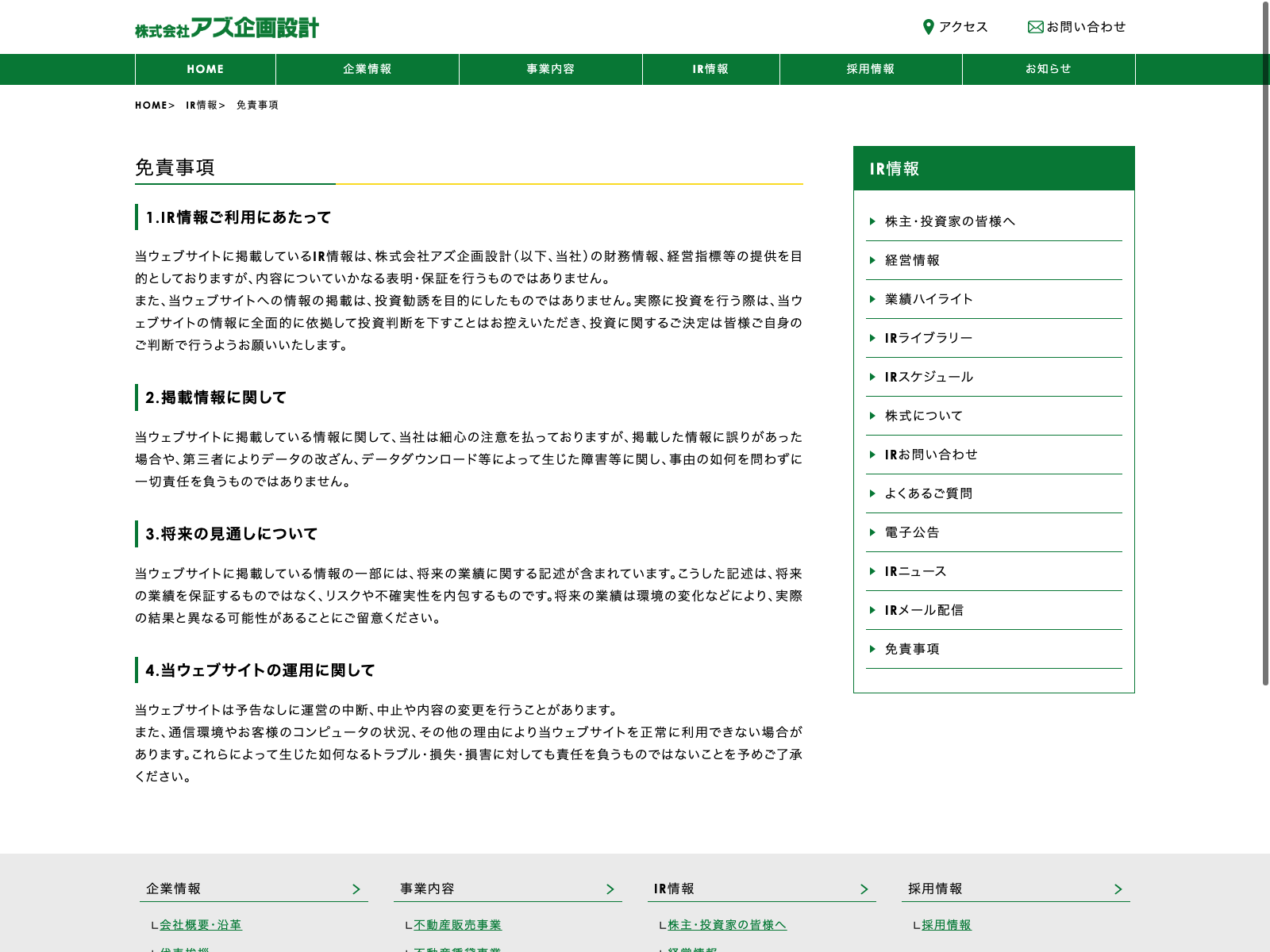Click the triangle arrow next to 経営情報
The image size is (1270, 952).
[872, 260]
